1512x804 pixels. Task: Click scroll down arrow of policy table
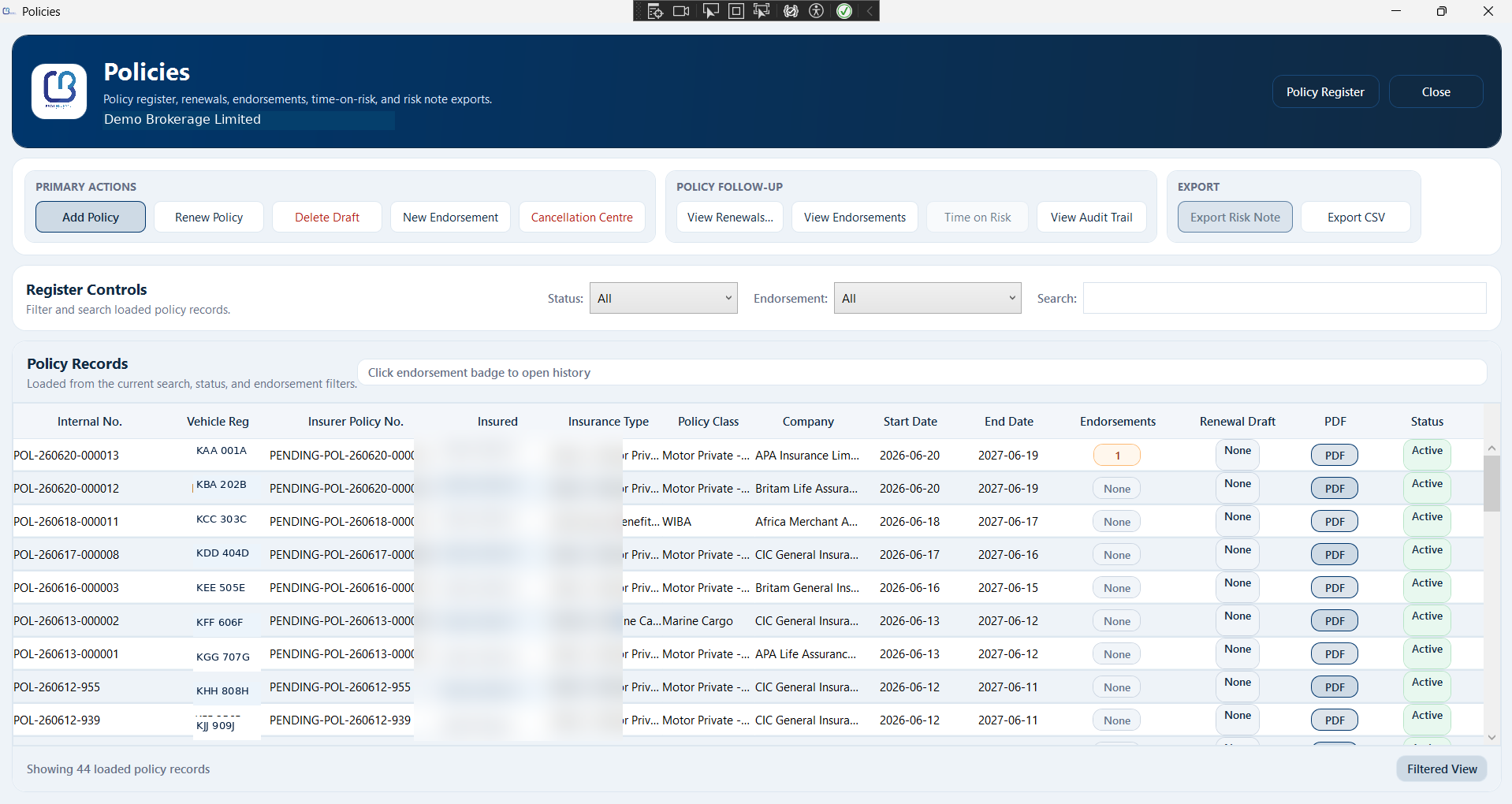[x=1492, y=738]
